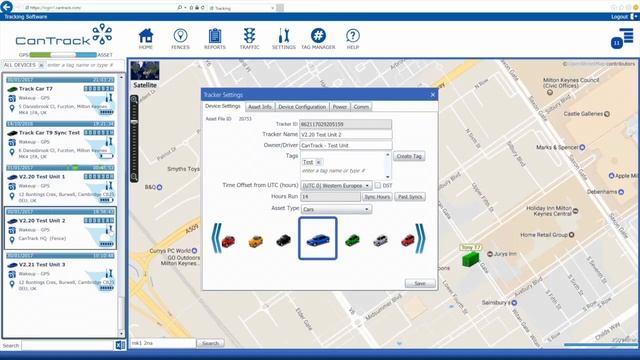
Task: Open the Traffic light icon
Action: coord(249,39)
